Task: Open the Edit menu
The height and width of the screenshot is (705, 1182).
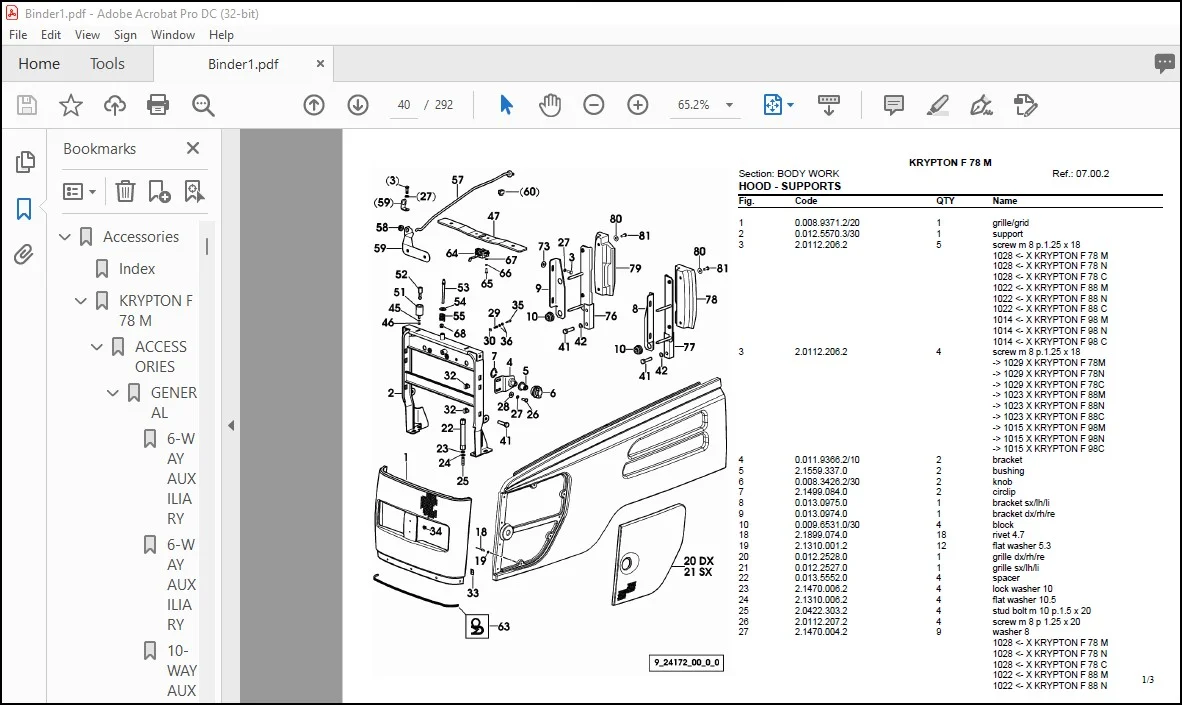Action: [x=51, y=35]
